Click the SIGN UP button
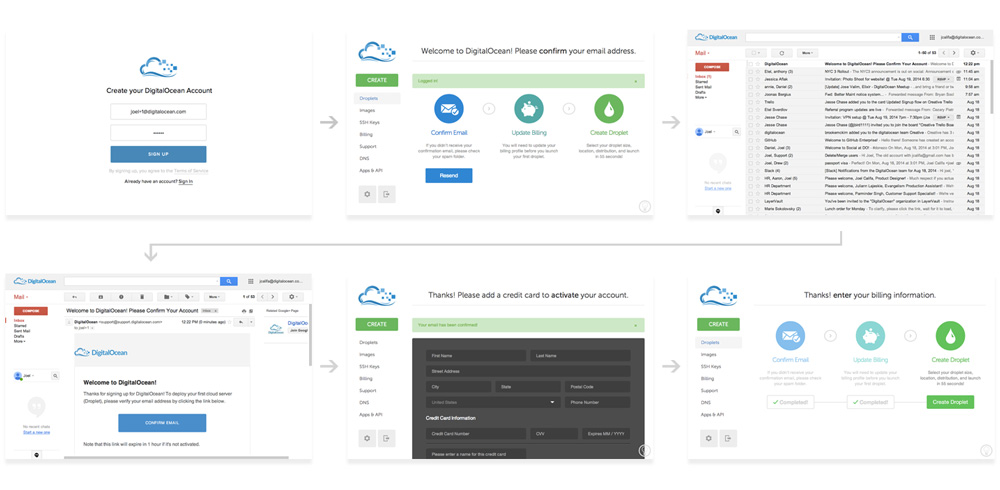1000x490 pixels. click(x=158, y=154)
